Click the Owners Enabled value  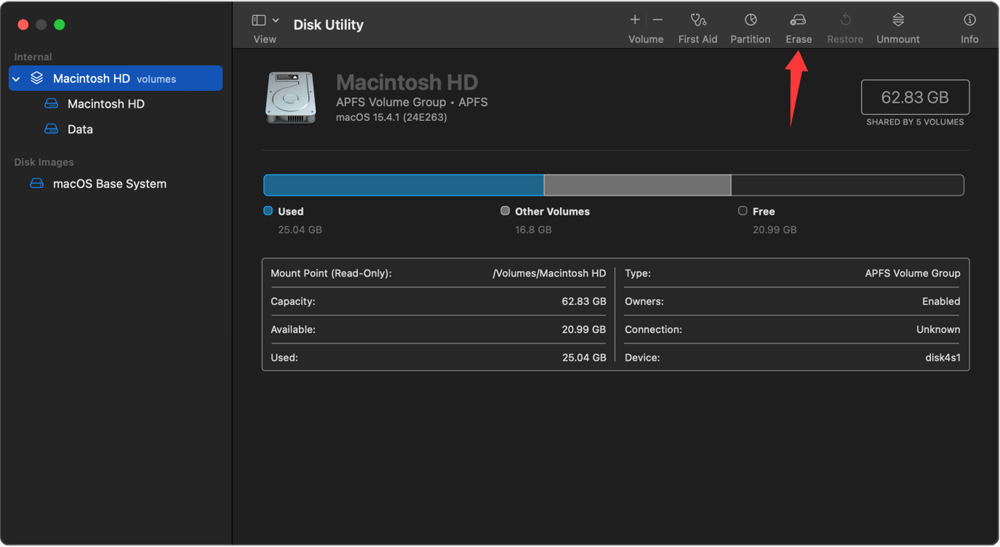941,302
